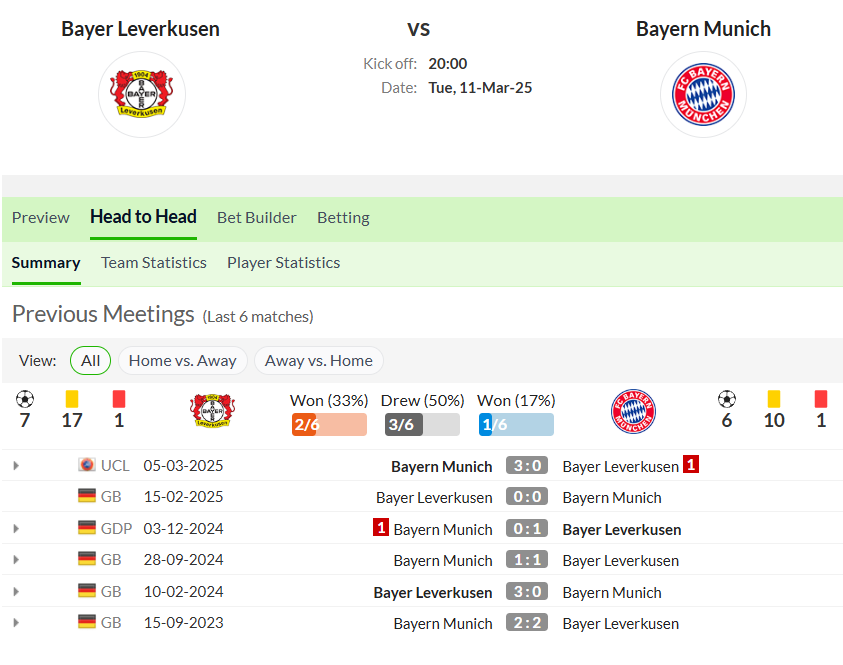Expand the 15-09-2023 match details
This screenshot has height=665, width=843.
(16, 623)
